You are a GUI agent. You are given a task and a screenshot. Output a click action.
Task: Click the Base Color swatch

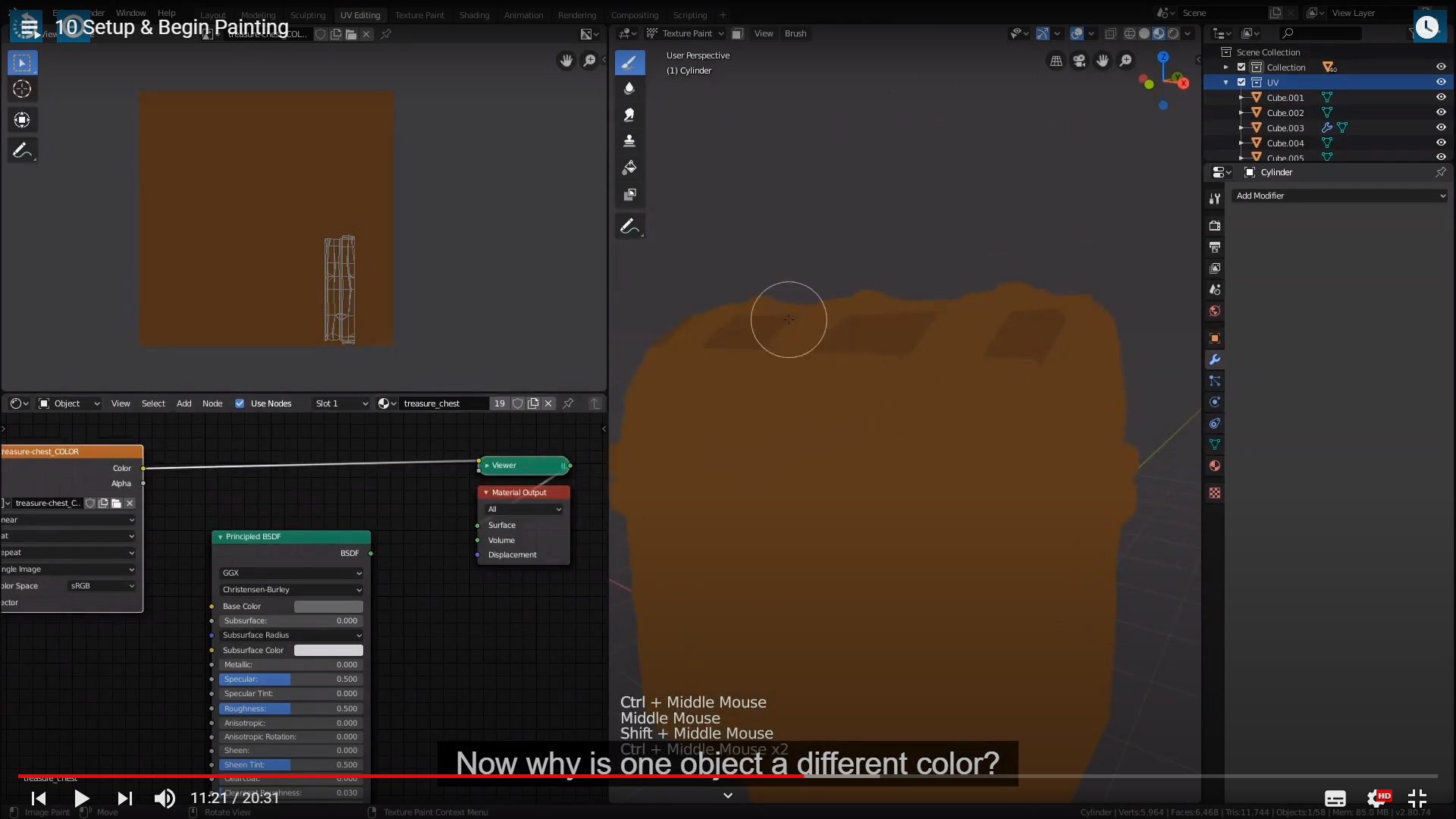click(328, 607)
